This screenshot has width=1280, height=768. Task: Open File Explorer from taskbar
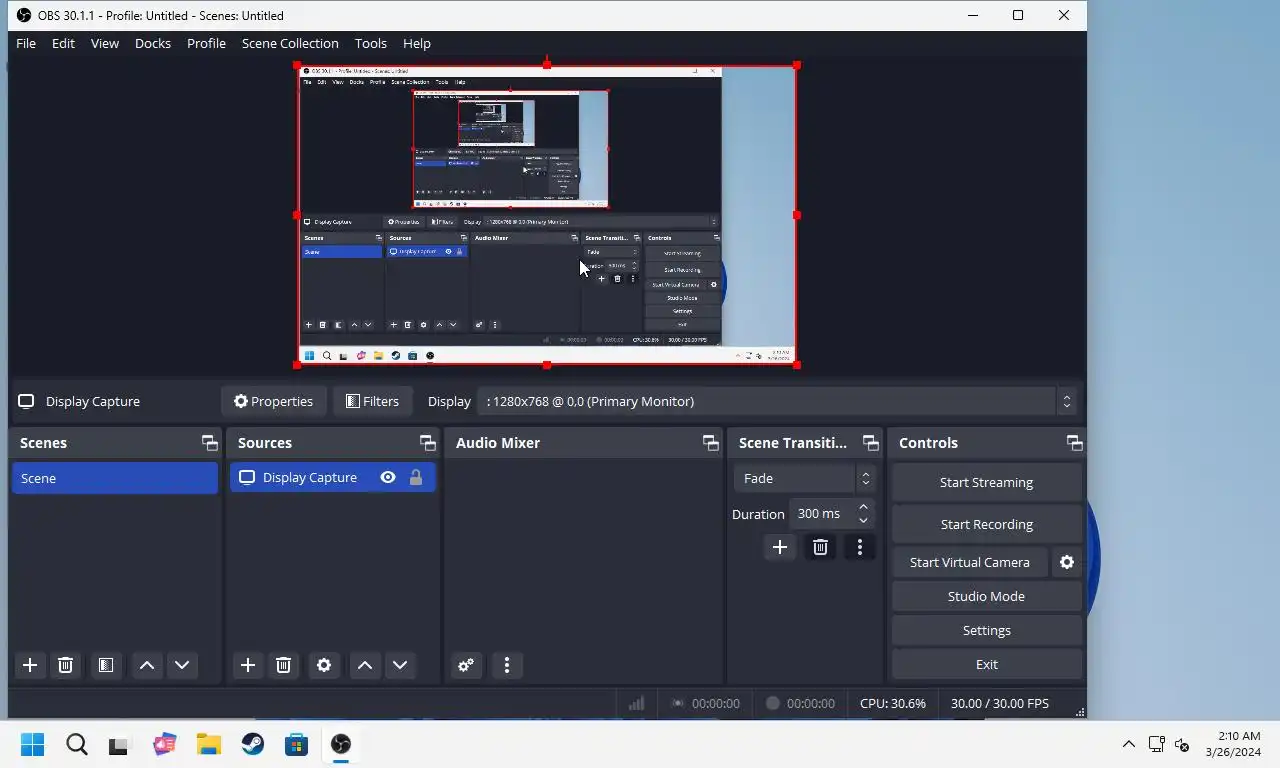pos(208,744)
